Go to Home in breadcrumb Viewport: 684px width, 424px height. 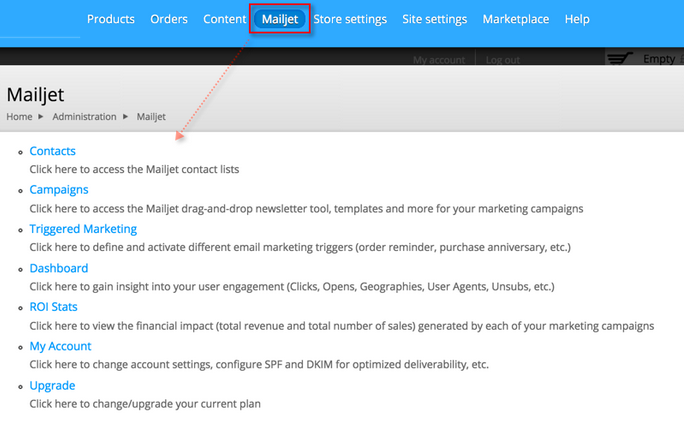[19, 117]
